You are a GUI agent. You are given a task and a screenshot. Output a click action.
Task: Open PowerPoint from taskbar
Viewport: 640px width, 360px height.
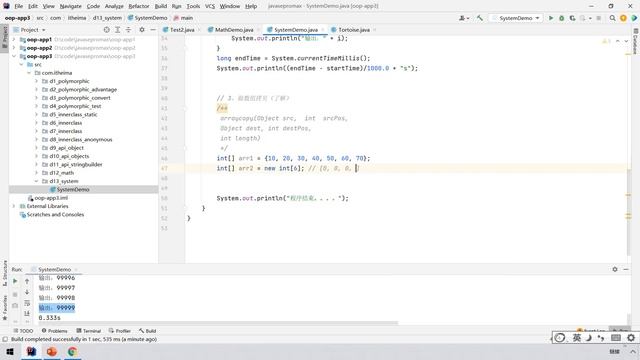52,351
